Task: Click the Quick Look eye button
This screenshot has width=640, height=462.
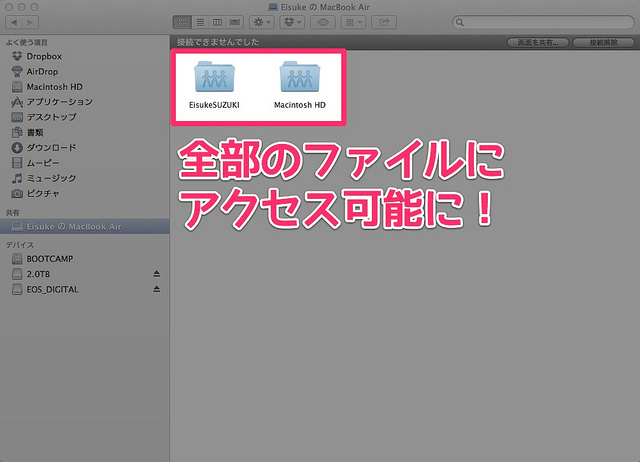Action: [323, 22]
